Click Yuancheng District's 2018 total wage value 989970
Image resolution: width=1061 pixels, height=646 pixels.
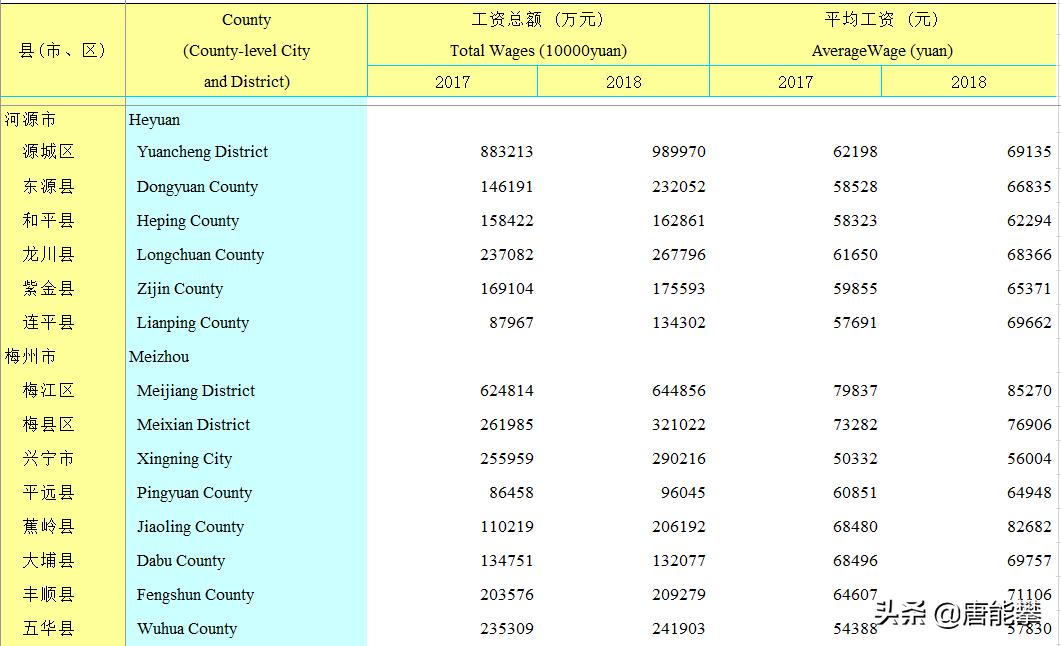tap(678, 152)
